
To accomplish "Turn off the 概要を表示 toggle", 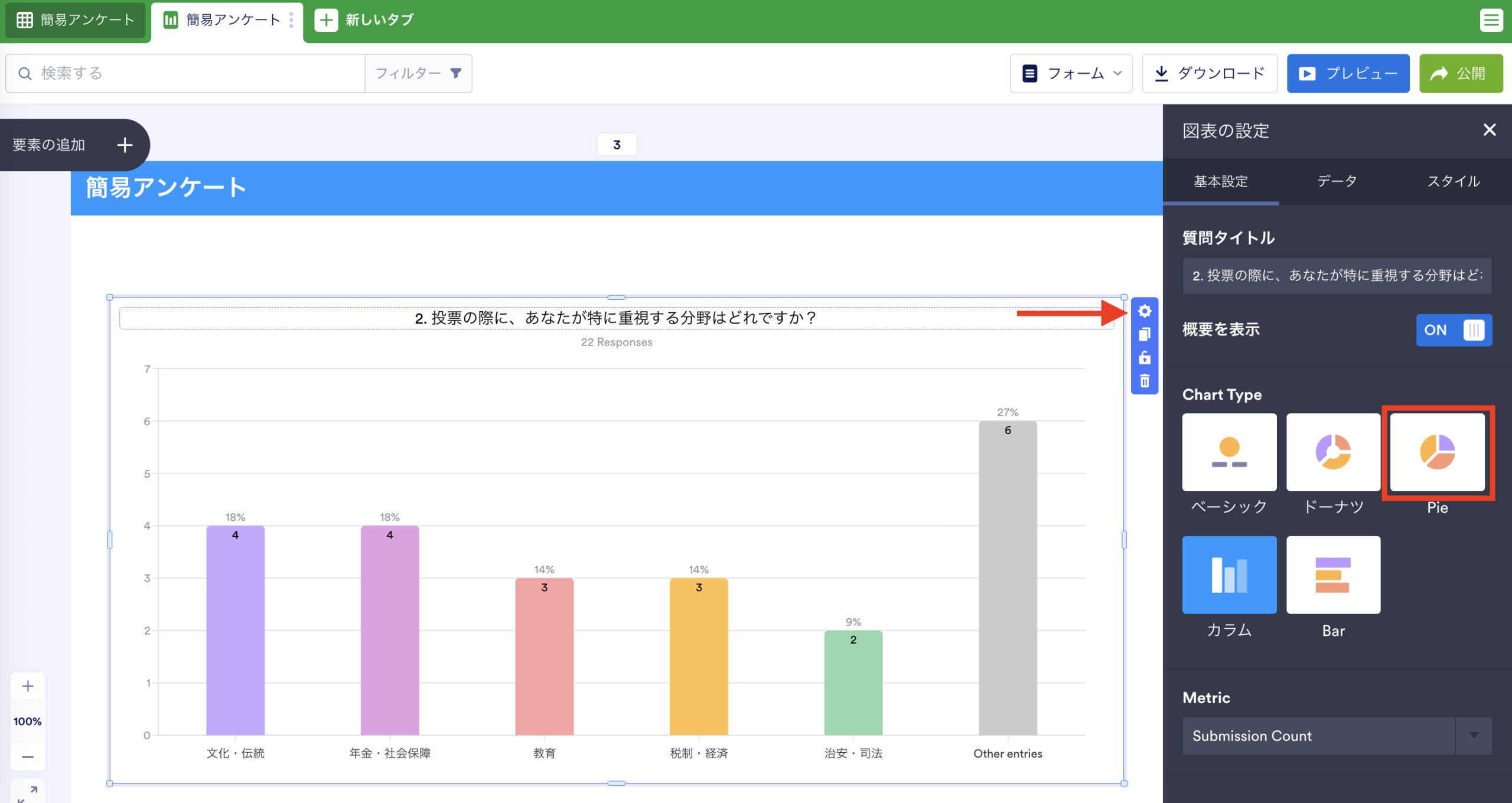I will 1454,330.
